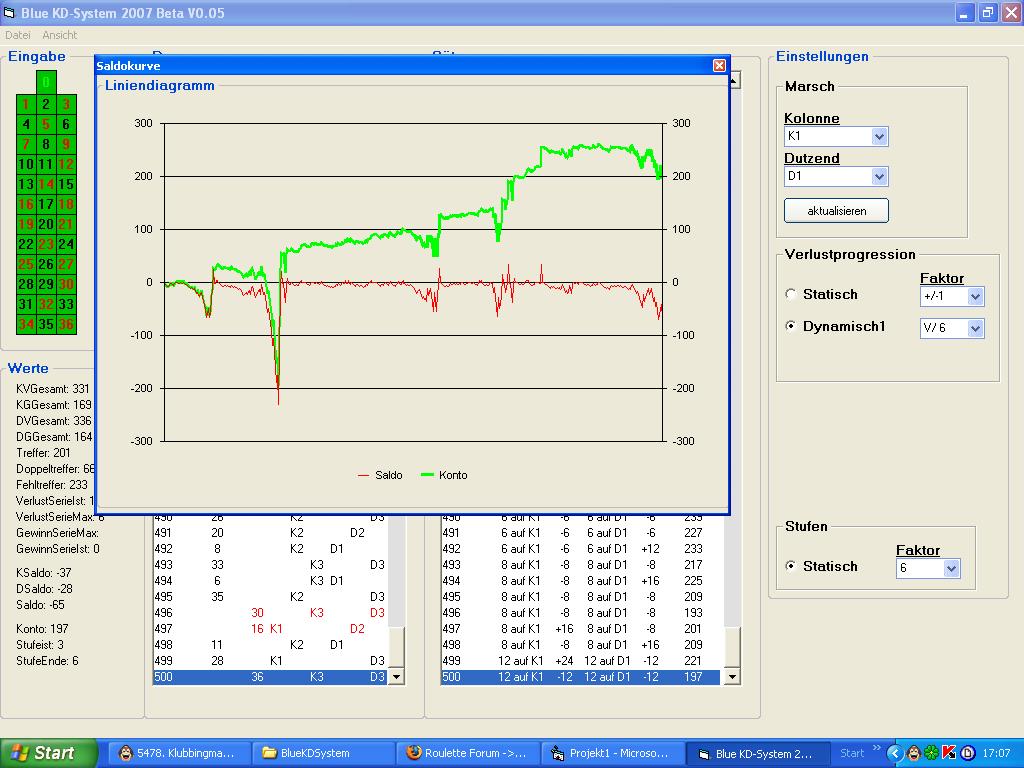Viewport: 1024px width, 768px height.
Task: Select row 493 in the spins list
Action: [270, 565]
